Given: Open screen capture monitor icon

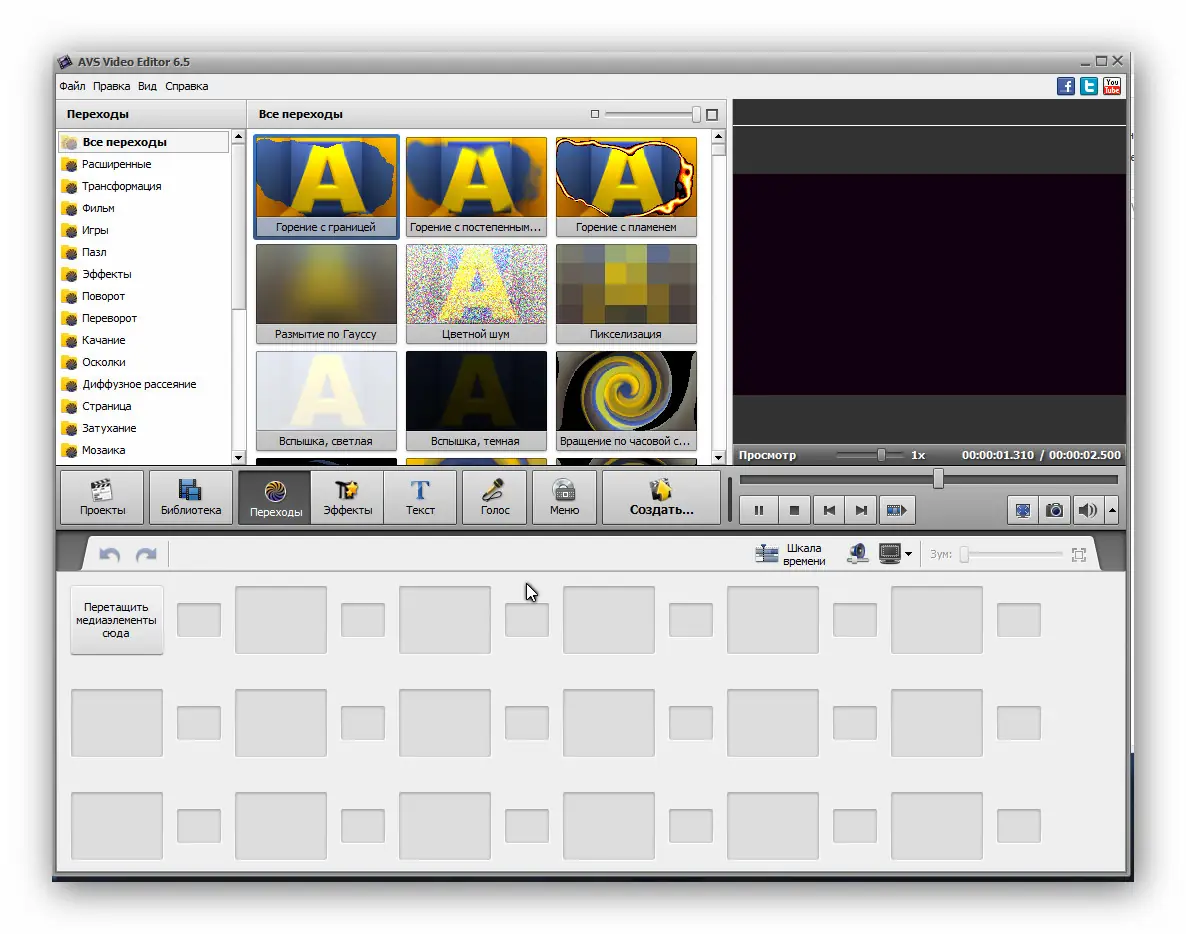Looking at the screenshot, I should pyautogui.click(x=890, y=554).
